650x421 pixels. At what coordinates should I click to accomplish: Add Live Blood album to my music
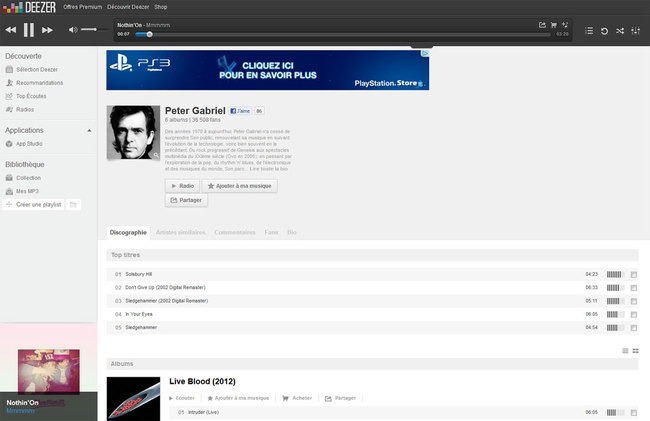tap(238, 398)
